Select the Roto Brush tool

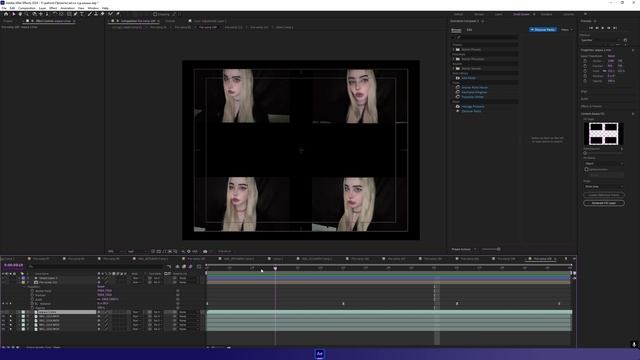(x=110, y=14)
